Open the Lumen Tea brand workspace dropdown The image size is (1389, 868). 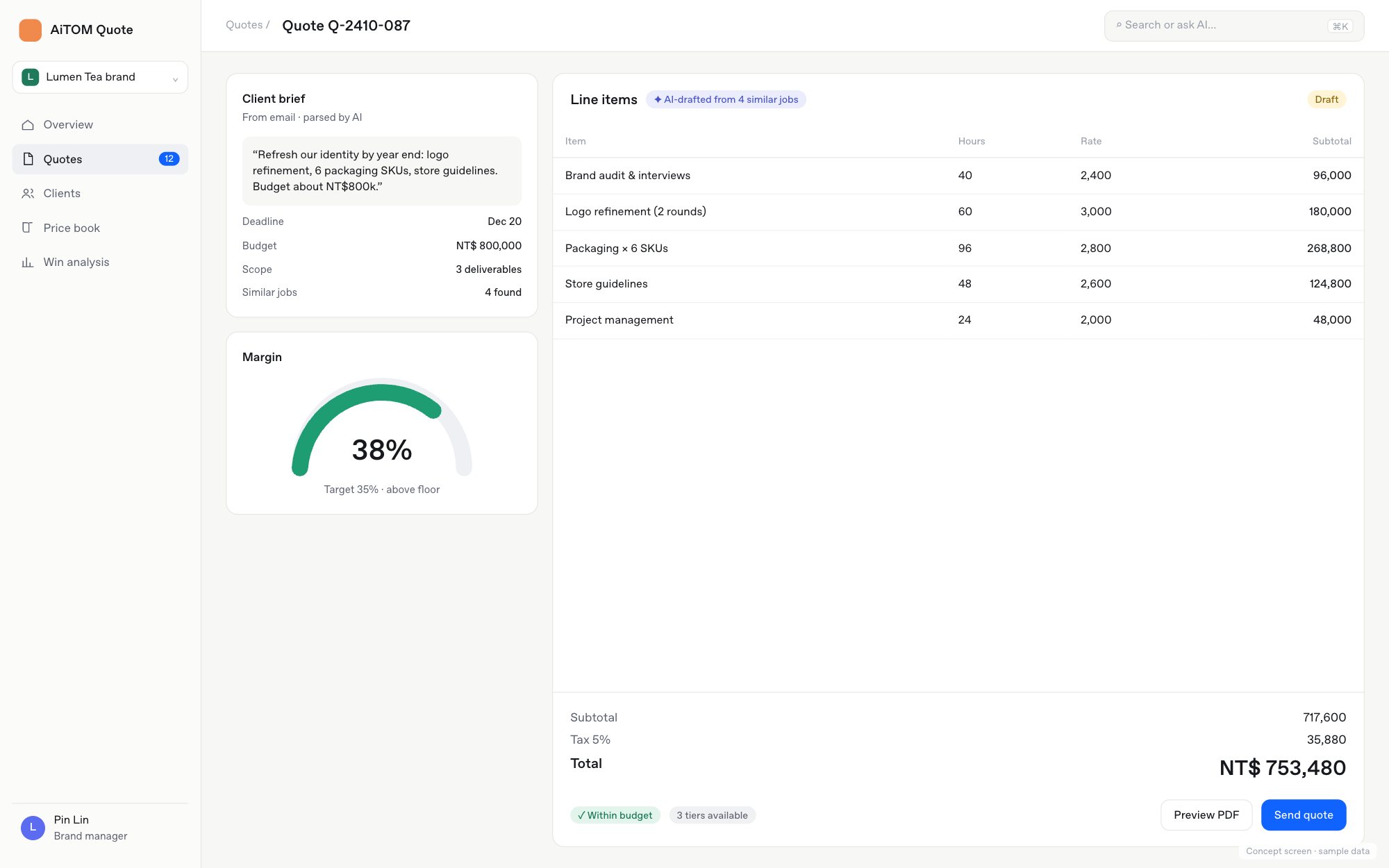(x=100, y=77)
